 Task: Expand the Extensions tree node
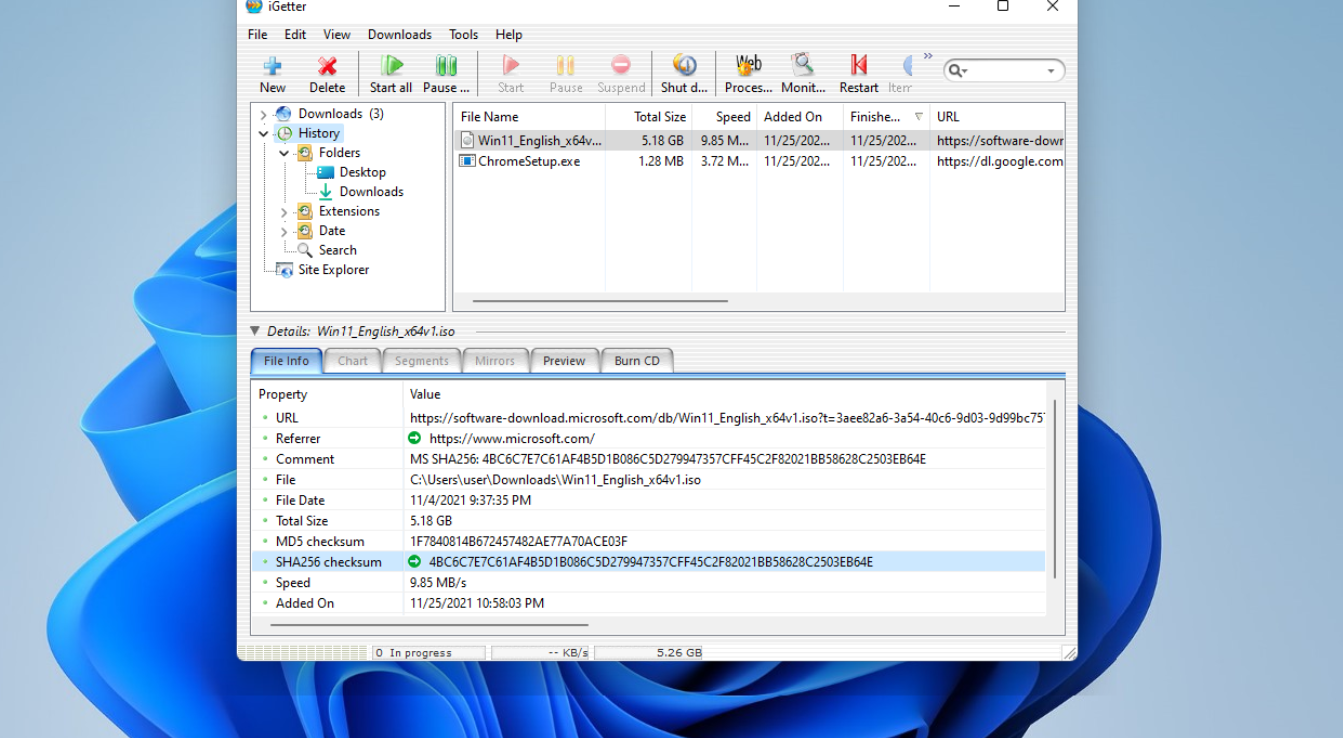coord(284,212)
